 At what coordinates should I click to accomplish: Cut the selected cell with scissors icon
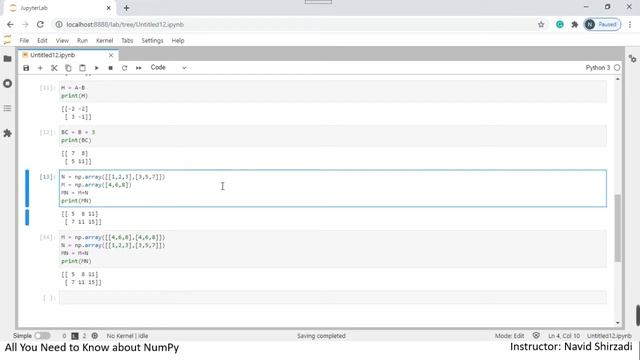54,68
